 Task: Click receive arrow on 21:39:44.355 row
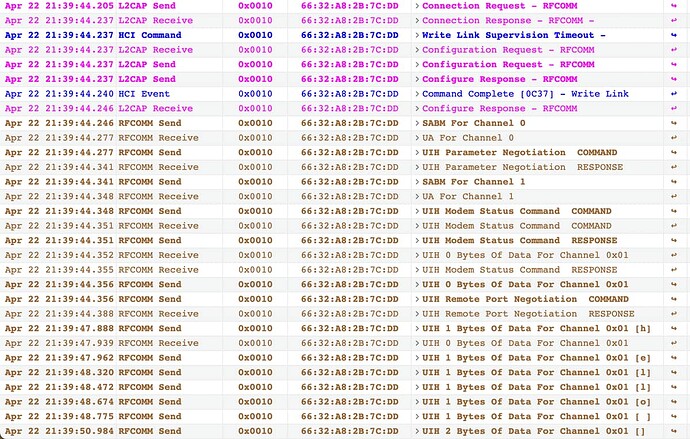click(674, 270)
